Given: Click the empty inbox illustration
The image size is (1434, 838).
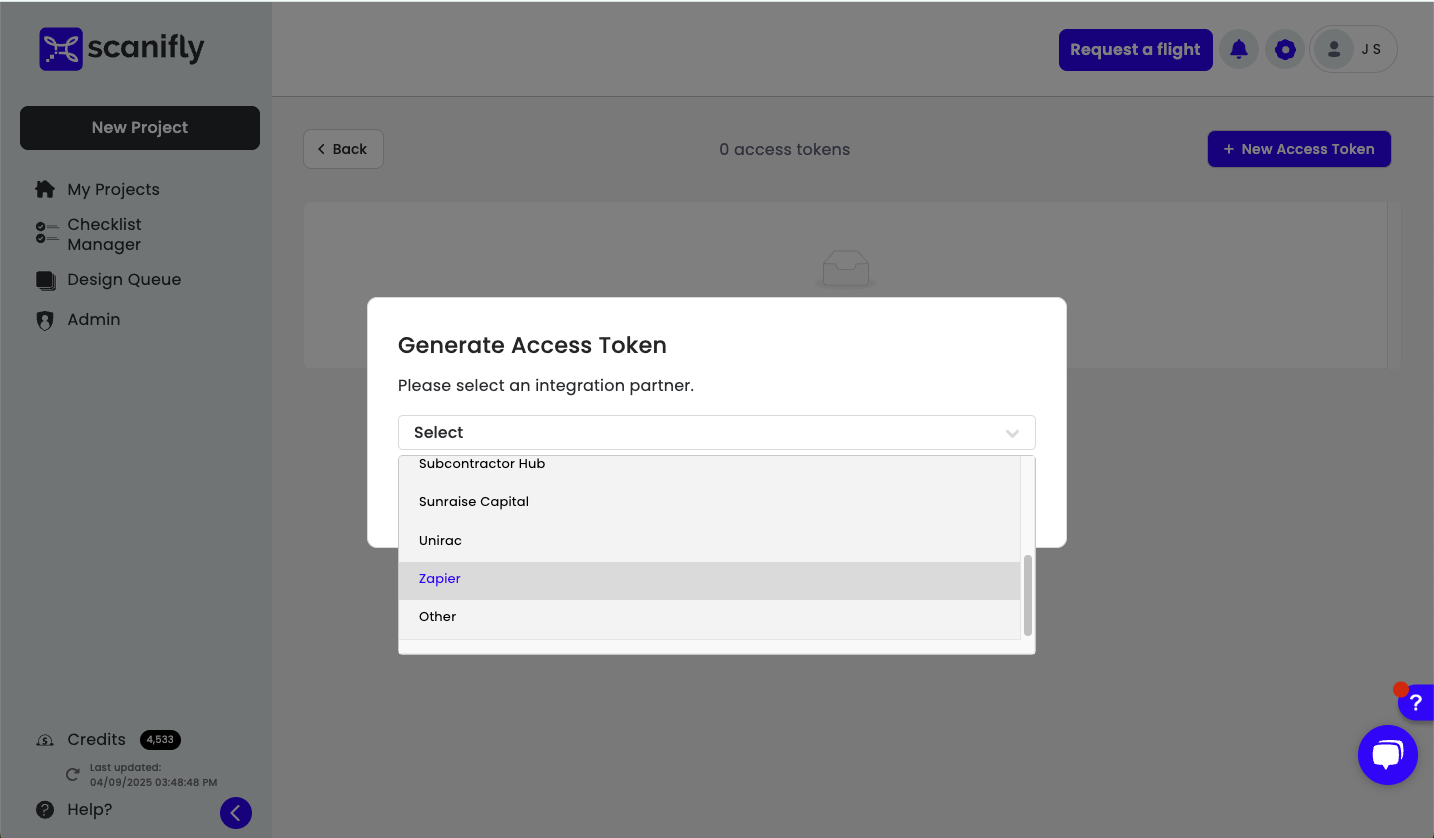Looking at the screenshot, I should 845,269.
